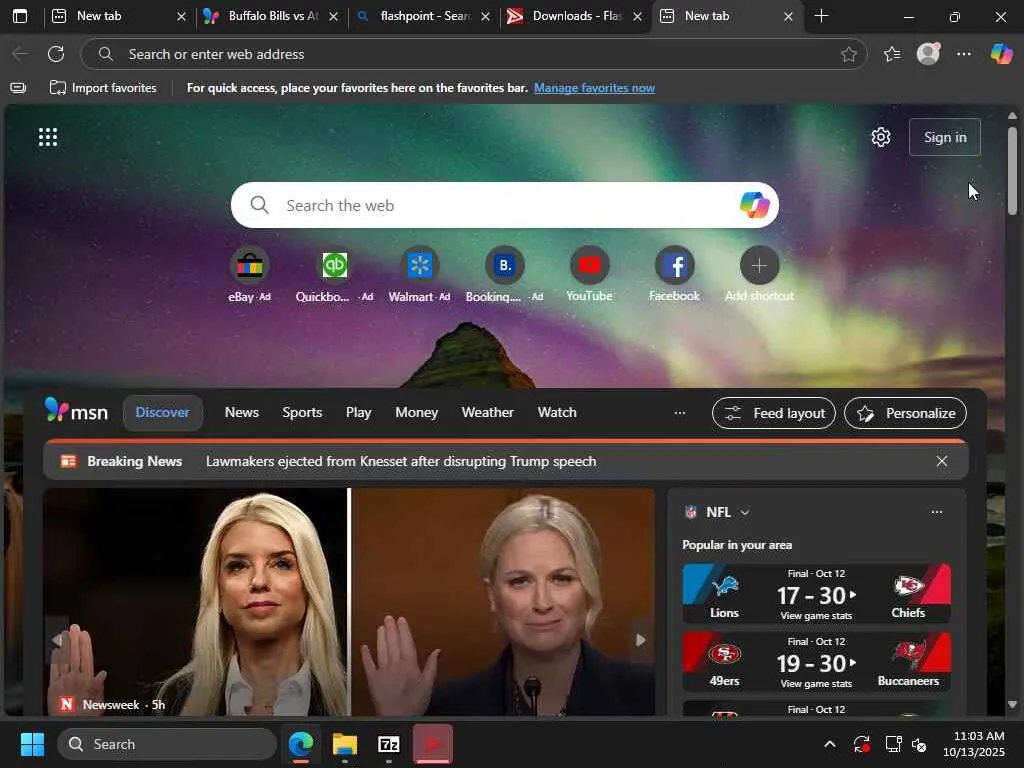Click the taskbar Search box
This screenshot has height=768, width=1024.
point(167,744)
